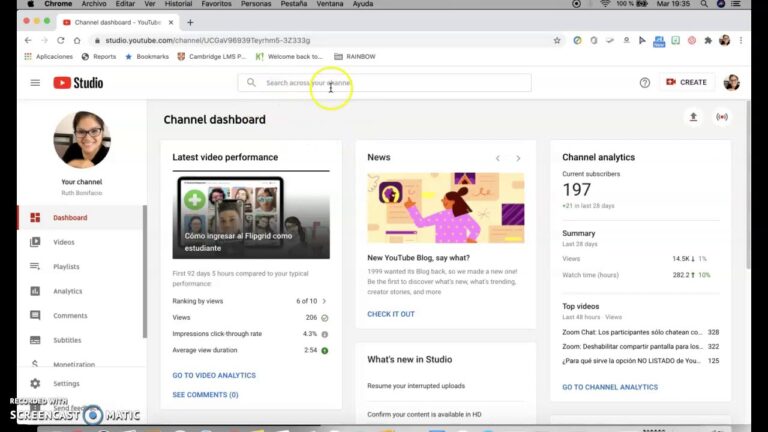Image resolution: width=768 pixels, height=432 pixels.
Task: Open the Historial menu in menu bar
Action: click(x=178, y=4)
